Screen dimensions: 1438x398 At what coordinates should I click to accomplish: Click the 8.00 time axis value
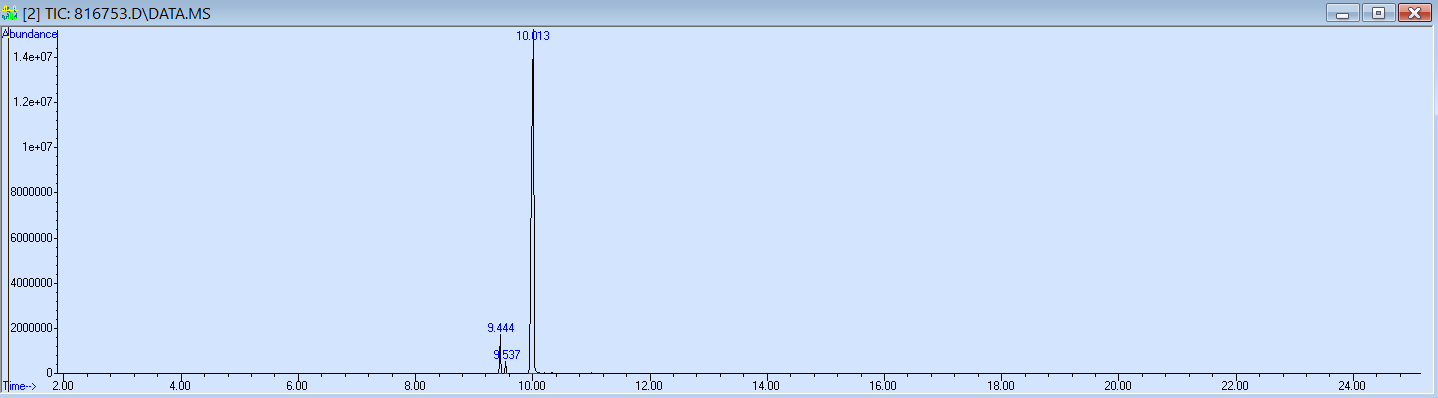[x=415, y=385]
